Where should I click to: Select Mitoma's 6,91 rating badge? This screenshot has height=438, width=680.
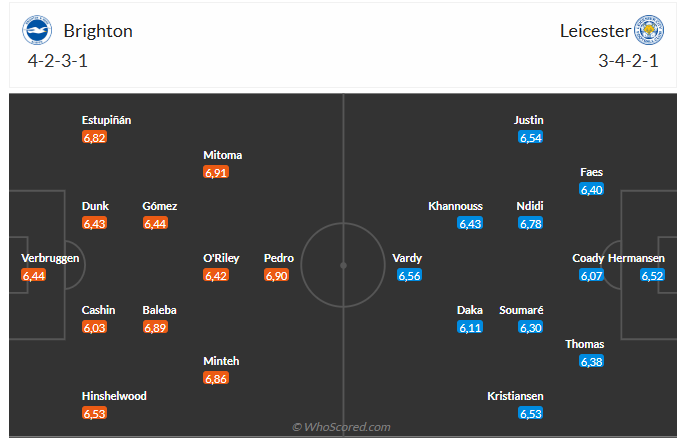click(215, 172)
